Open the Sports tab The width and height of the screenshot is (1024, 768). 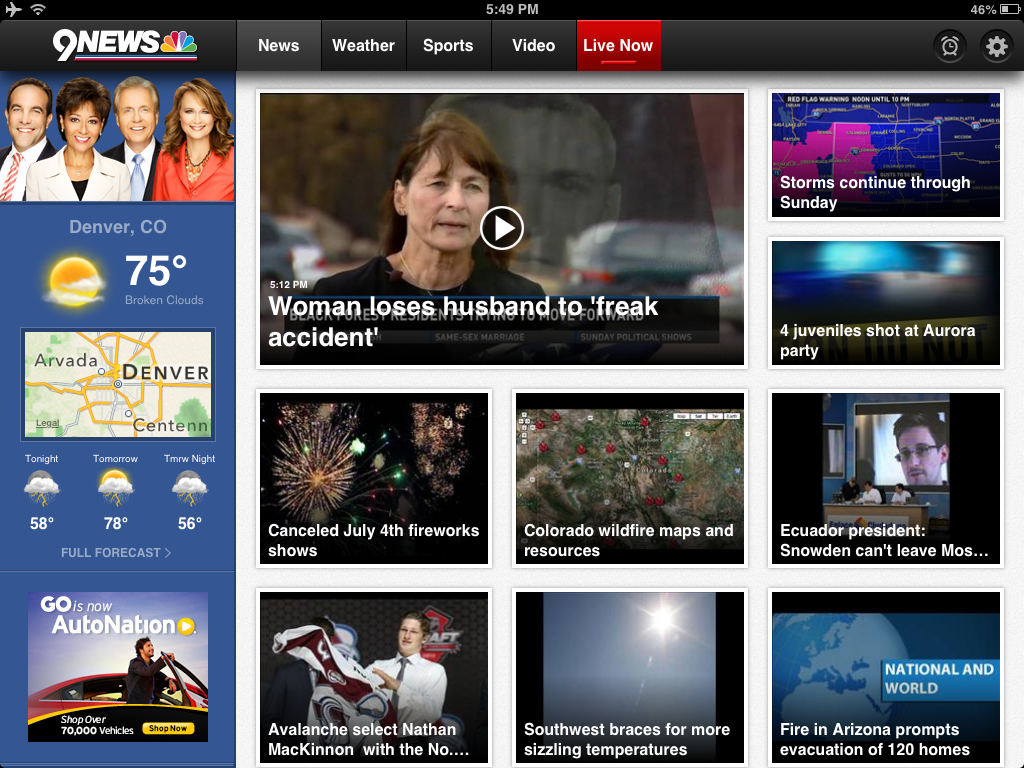448,46
